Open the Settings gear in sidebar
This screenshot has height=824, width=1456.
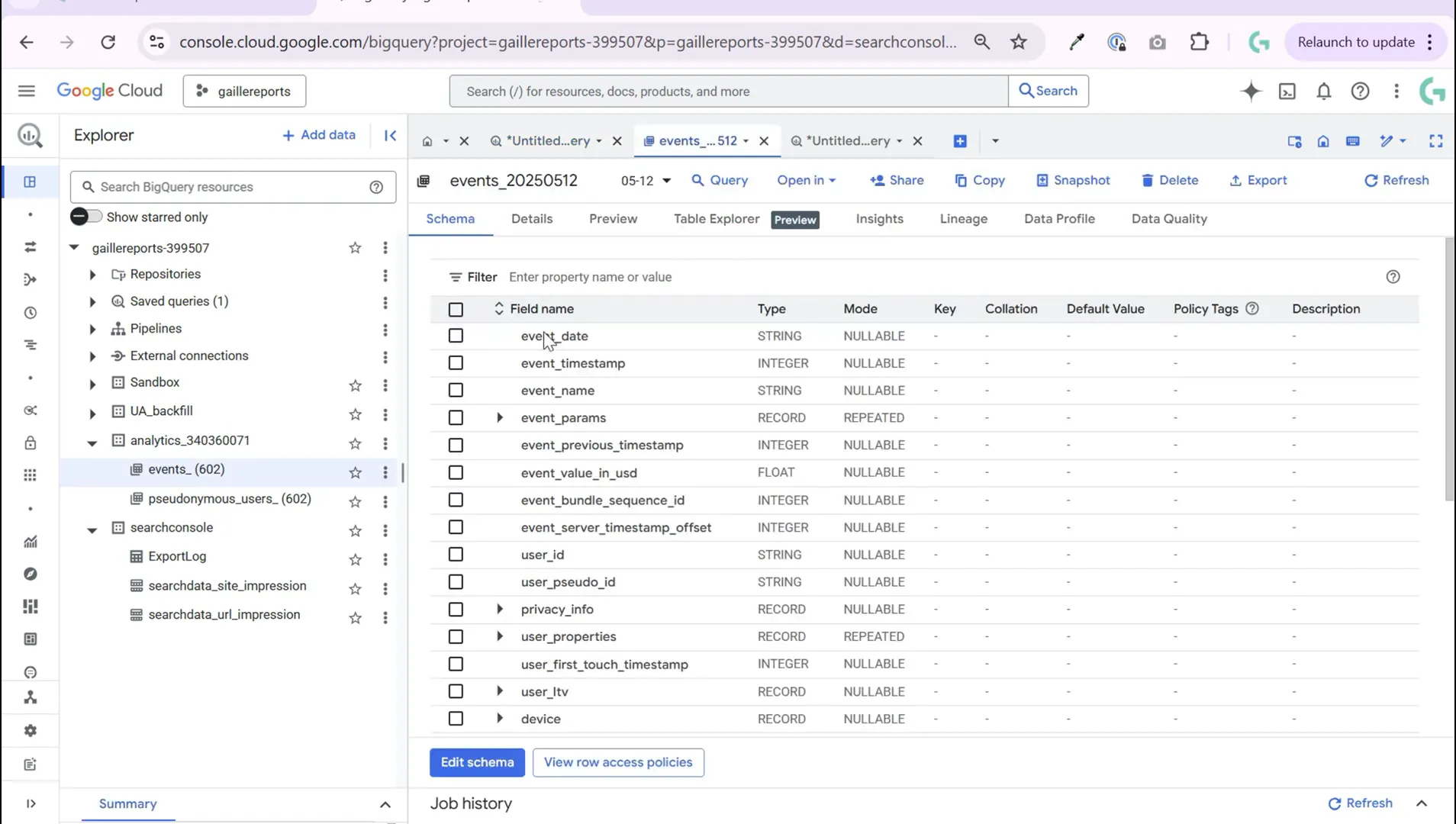tap(30, 731)
